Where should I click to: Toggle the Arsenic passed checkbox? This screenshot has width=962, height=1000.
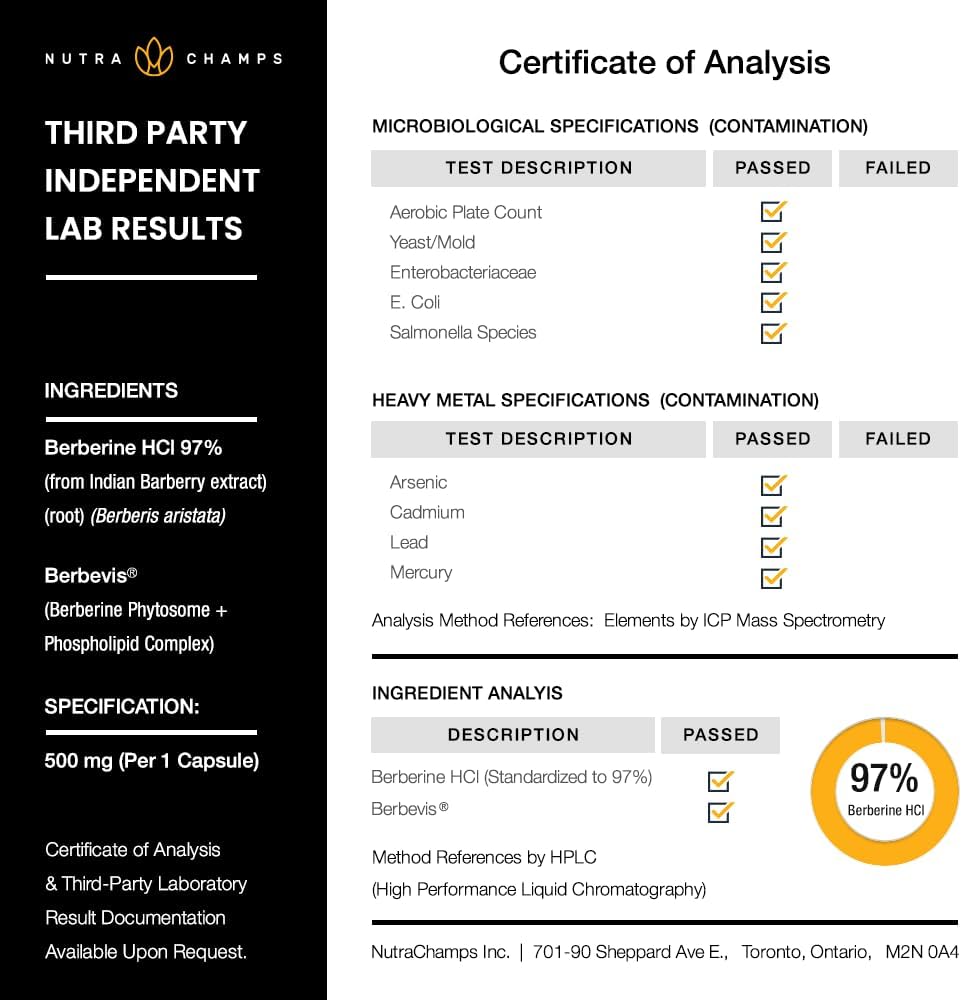773,486
